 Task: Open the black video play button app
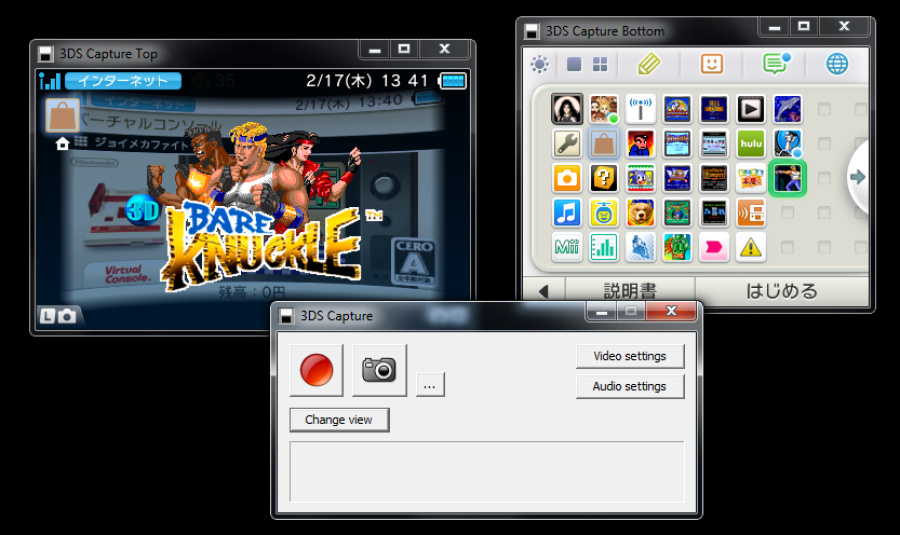pos(751,108)
